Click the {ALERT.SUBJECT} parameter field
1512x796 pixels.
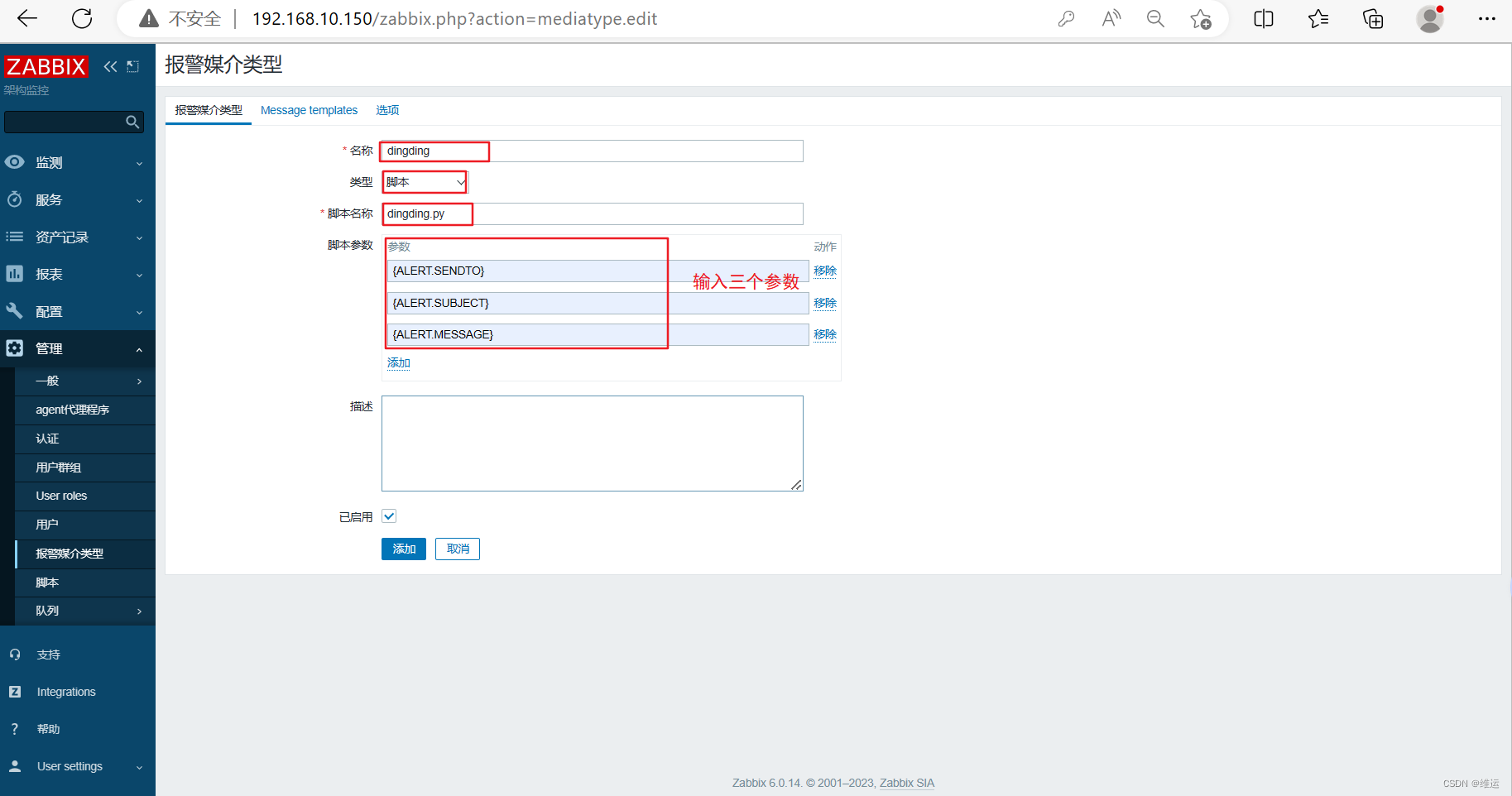click(x=598, y=303)
